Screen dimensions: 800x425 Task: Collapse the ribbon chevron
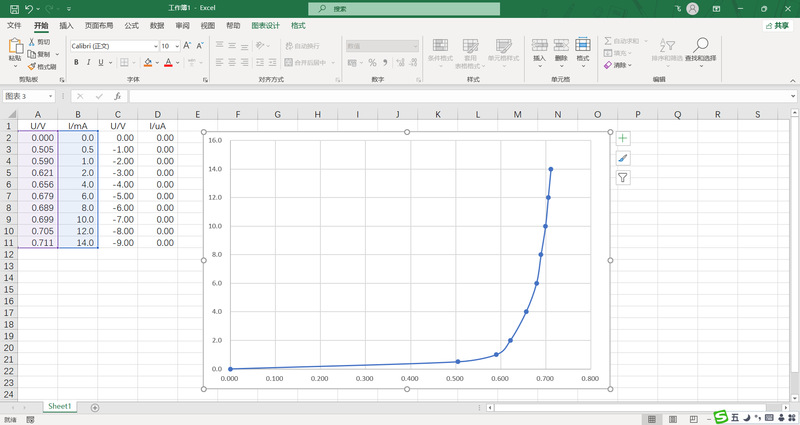pos(793,81)
